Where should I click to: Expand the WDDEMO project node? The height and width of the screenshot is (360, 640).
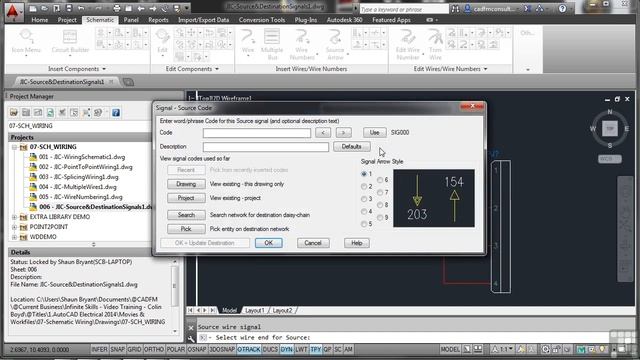click(14, 237)
